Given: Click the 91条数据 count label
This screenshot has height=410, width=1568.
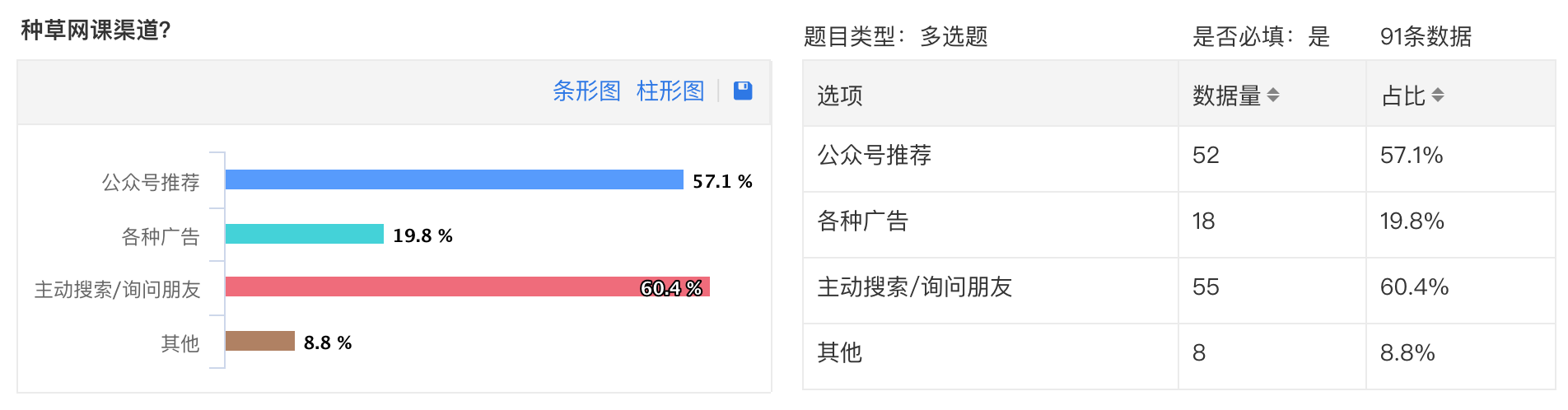Looking at the screenshot, I should click(x=1426, y=36).
